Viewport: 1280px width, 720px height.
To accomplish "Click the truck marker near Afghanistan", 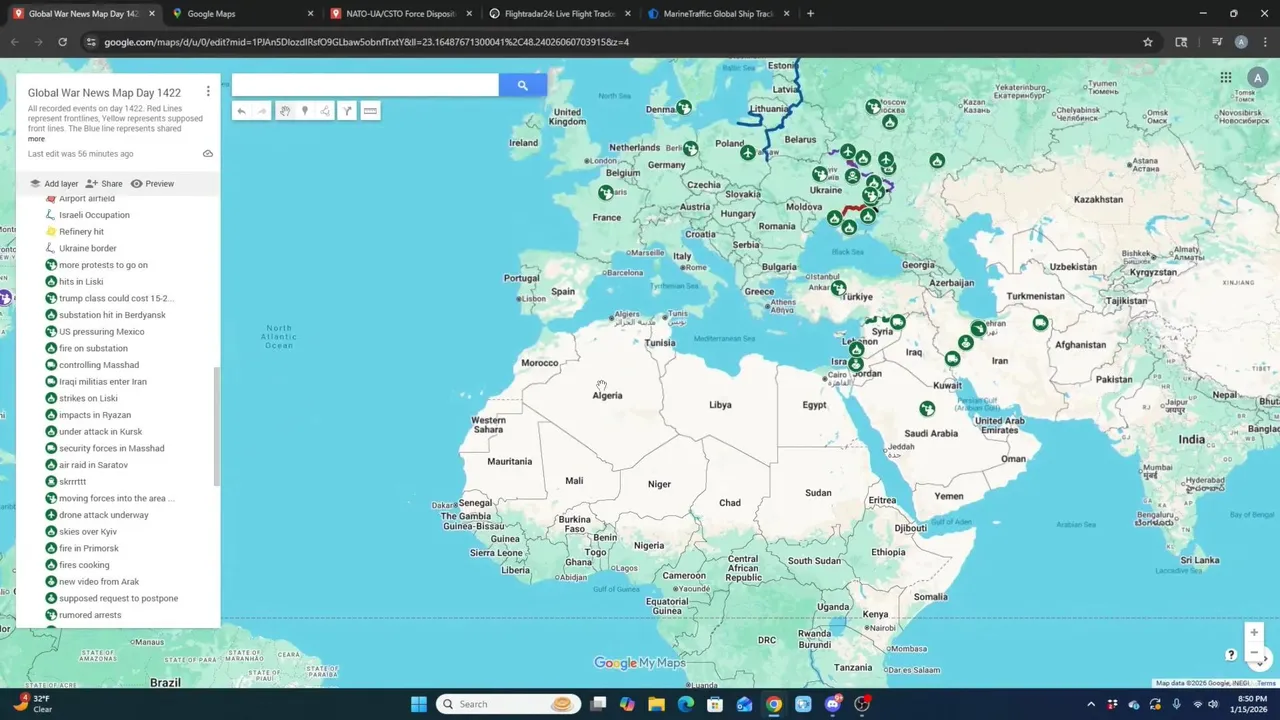I will 1040,323.
